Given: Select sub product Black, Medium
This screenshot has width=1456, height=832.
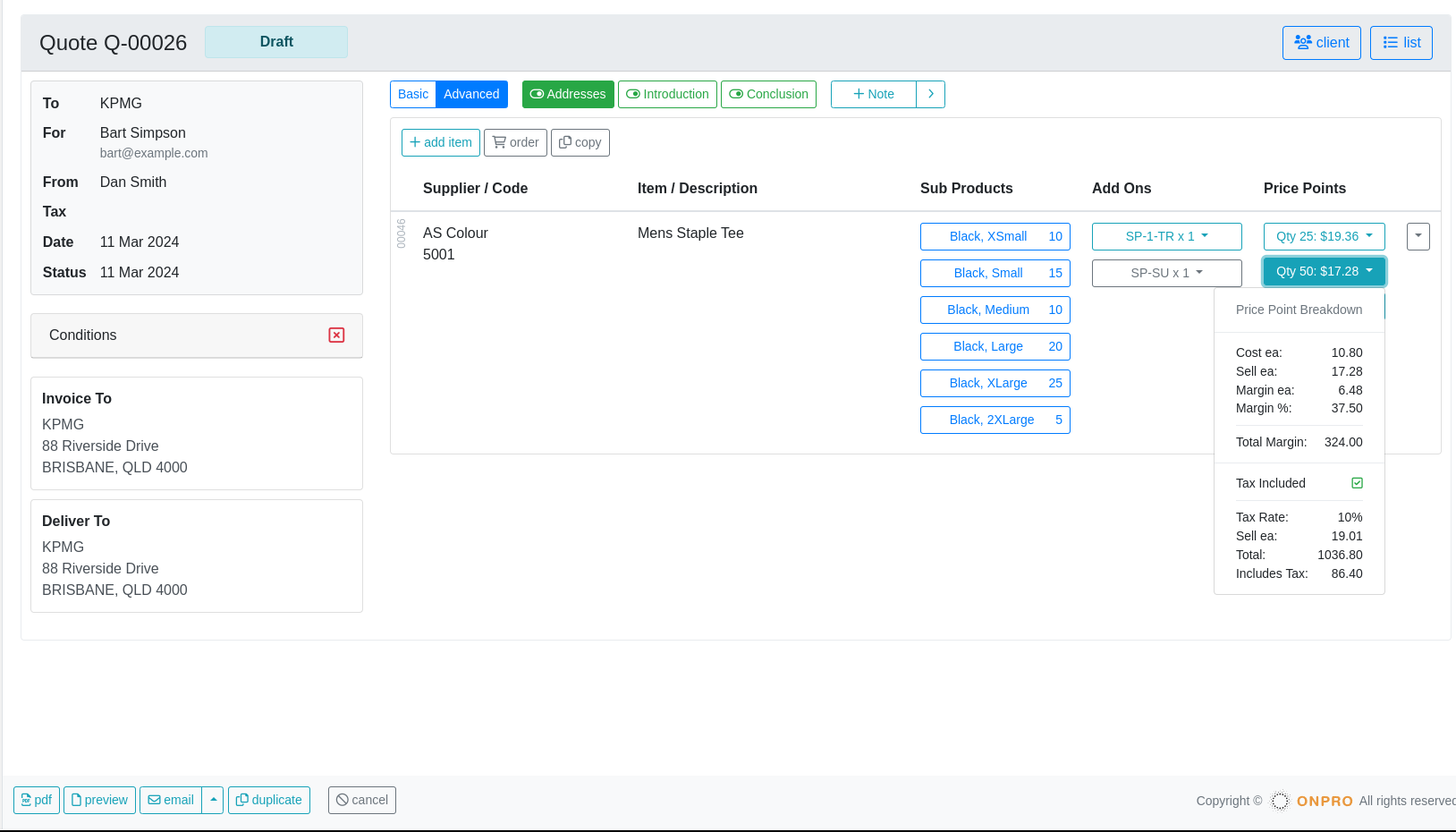Looking at the screenshot, I should [x=995, y=310].
